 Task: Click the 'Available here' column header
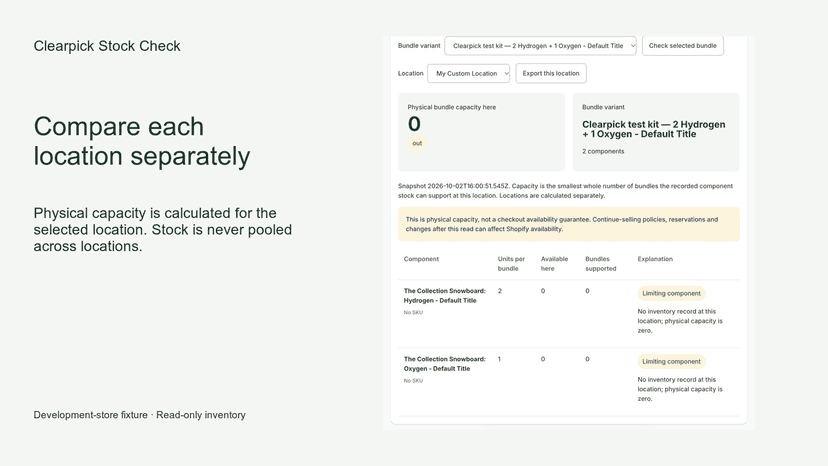[x=554, y=264]
